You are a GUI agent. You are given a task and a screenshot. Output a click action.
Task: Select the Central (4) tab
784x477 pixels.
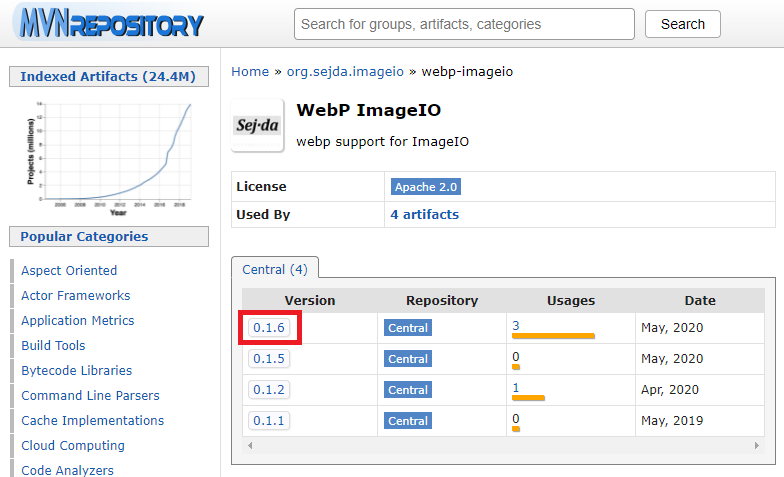[274, 270]
